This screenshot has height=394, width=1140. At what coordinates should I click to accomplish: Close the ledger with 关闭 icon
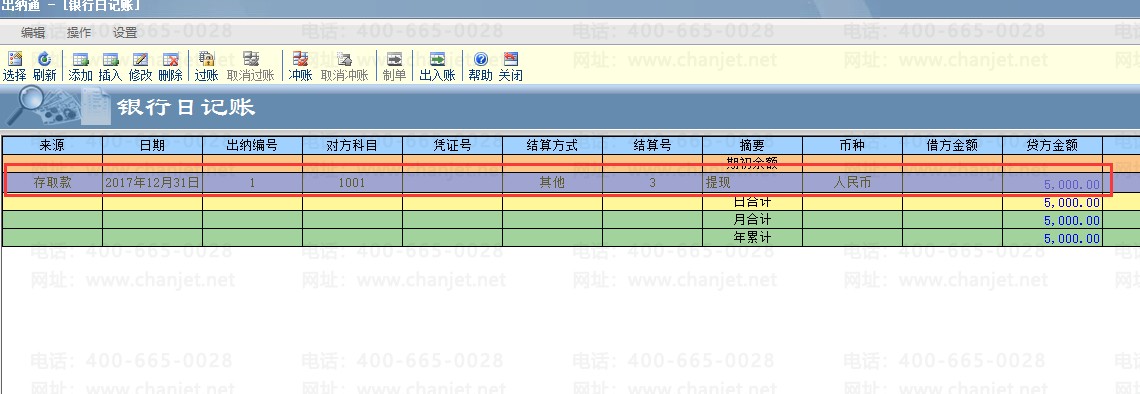point(510,66)
